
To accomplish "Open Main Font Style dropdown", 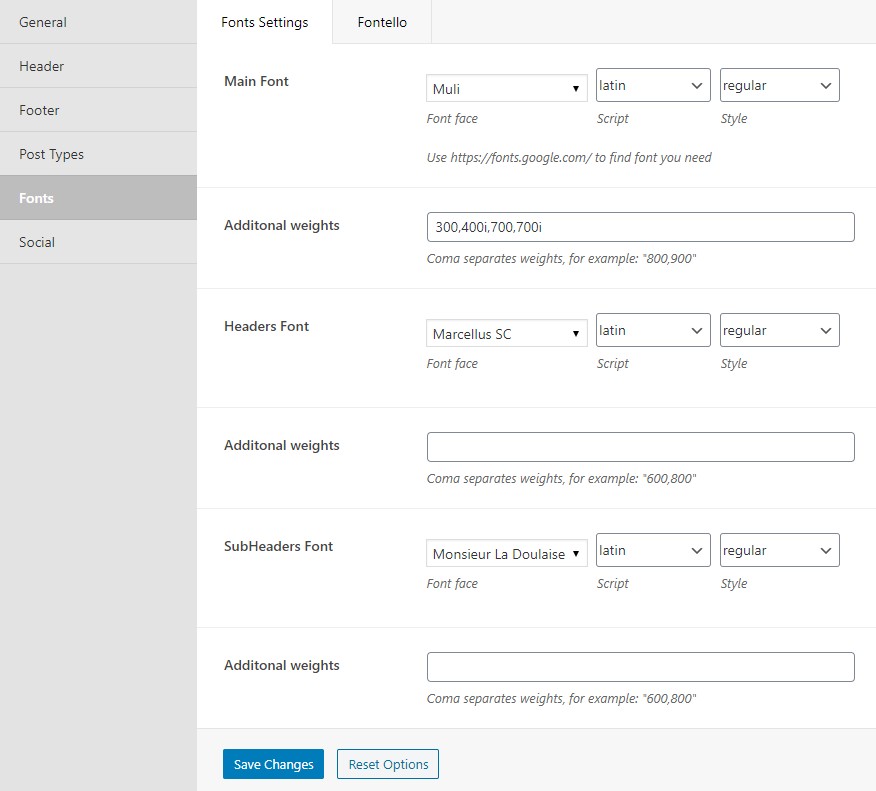I will (779, 85).
